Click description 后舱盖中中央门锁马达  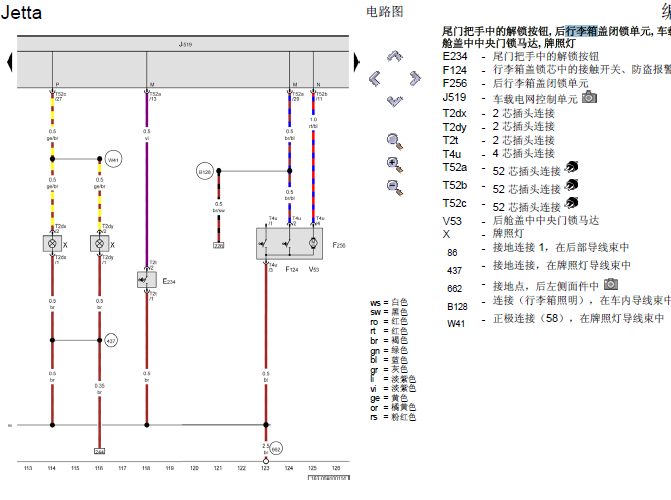(546, 220)
